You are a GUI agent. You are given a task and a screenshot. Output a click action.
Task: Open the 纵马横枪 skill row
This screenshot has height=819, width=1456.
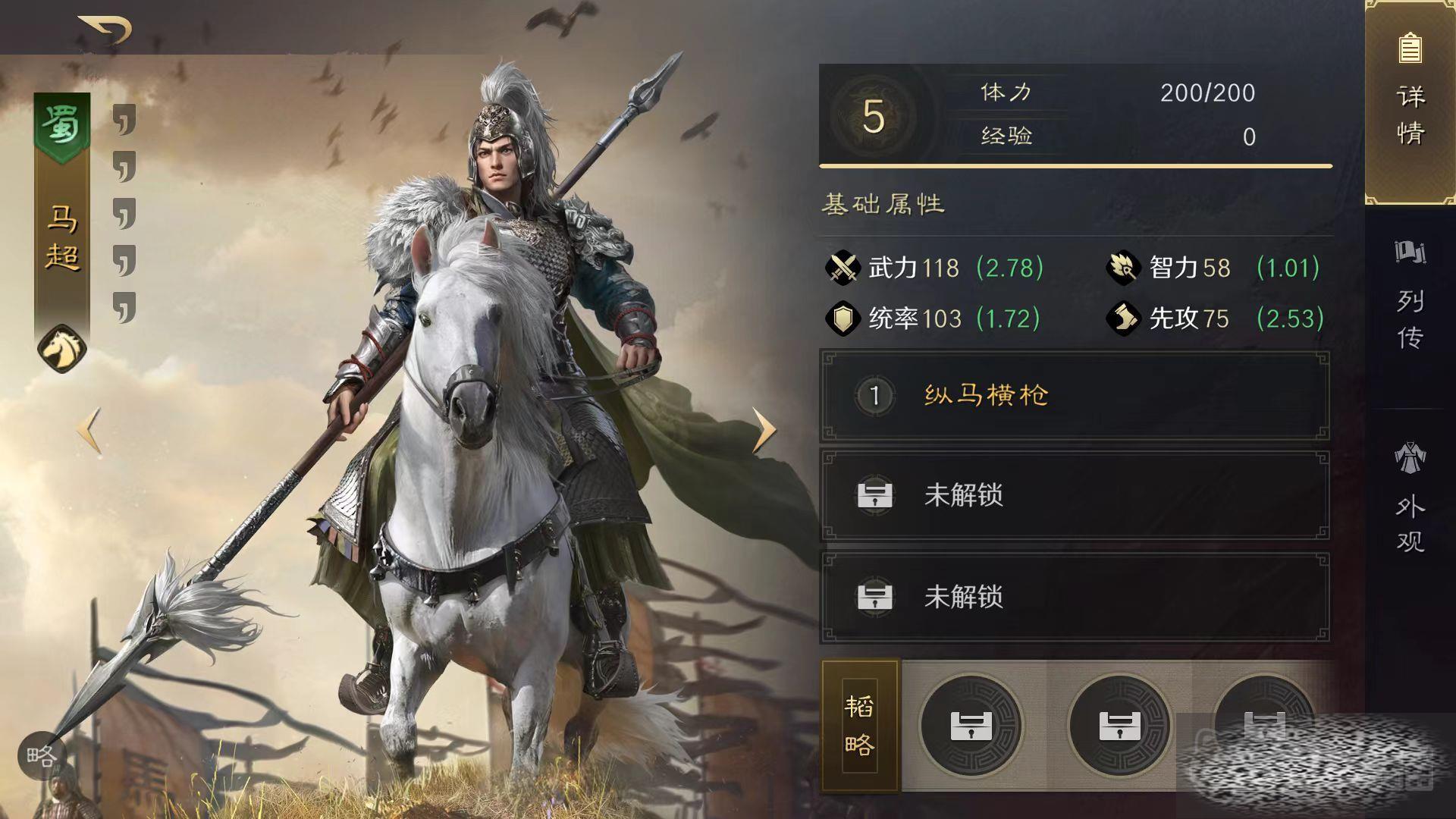point(1075,395)
